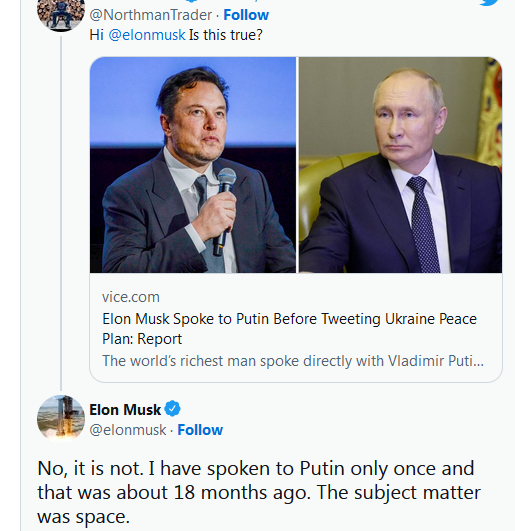Select the "No, it is not" reply text

[x=90, y=469]
